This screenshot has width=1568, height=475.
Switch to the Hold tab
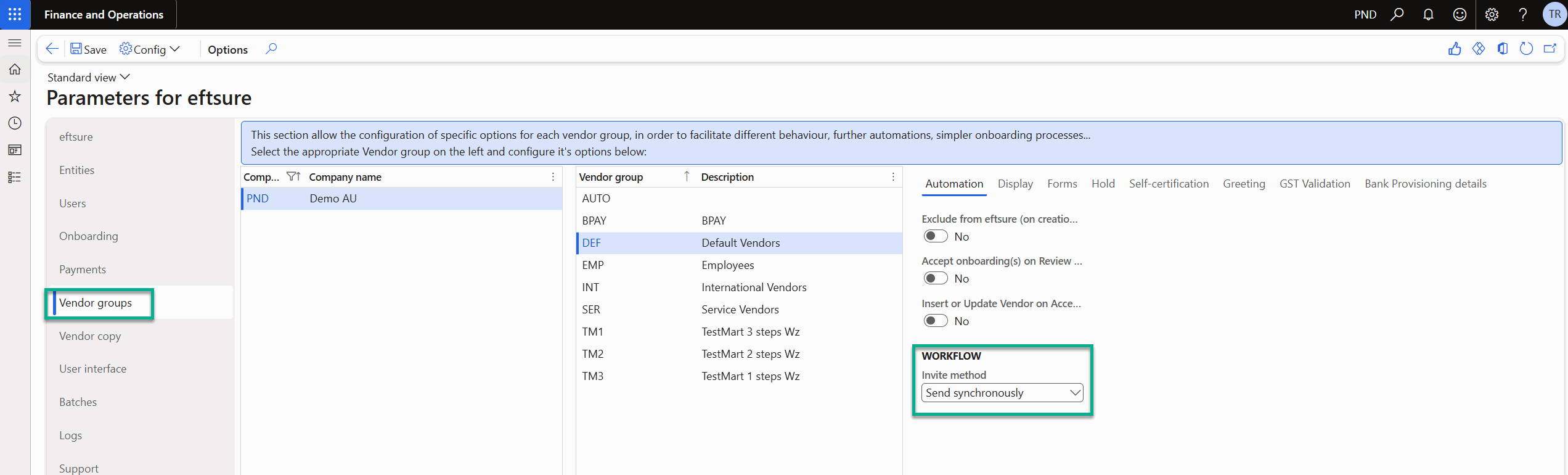point(1103,184)
